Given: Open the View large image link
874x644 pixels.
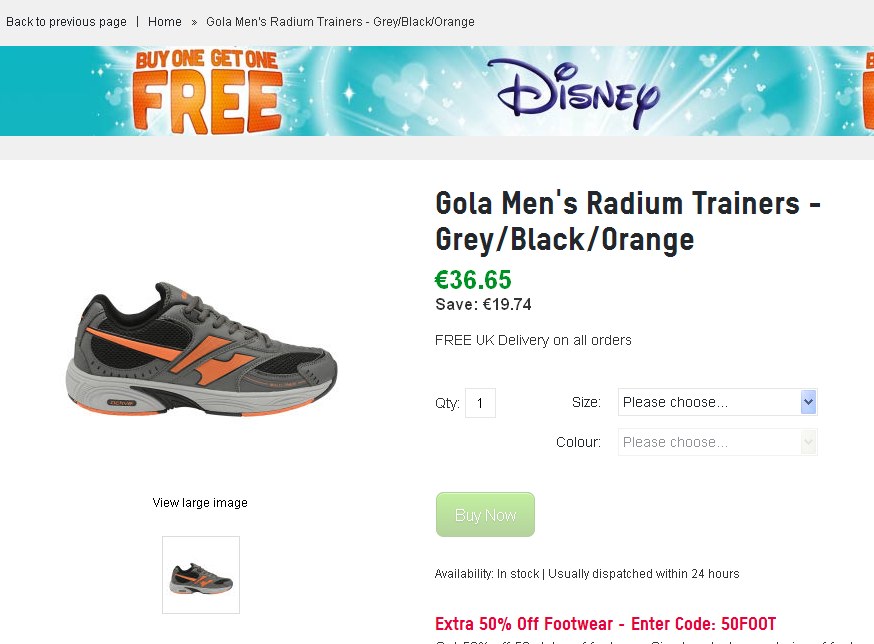Looking at the screenshot, I should click(x=200, y=503).
